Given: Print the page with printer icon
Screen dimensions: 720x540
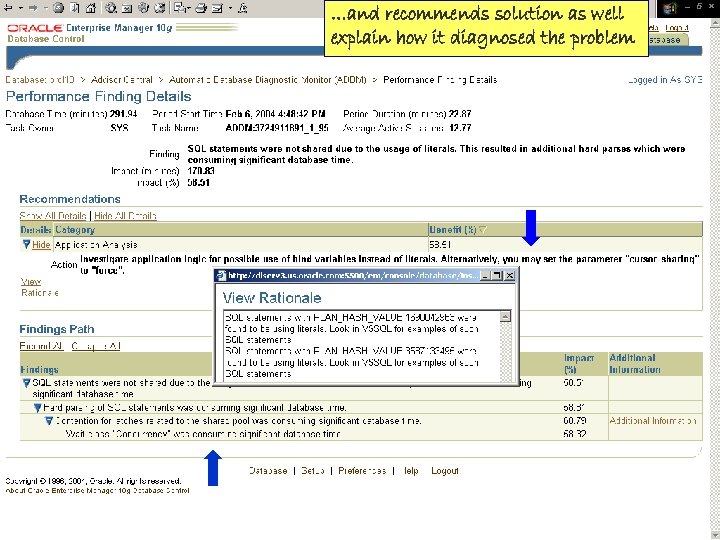Looking at the screenshot, I should 201,8.
